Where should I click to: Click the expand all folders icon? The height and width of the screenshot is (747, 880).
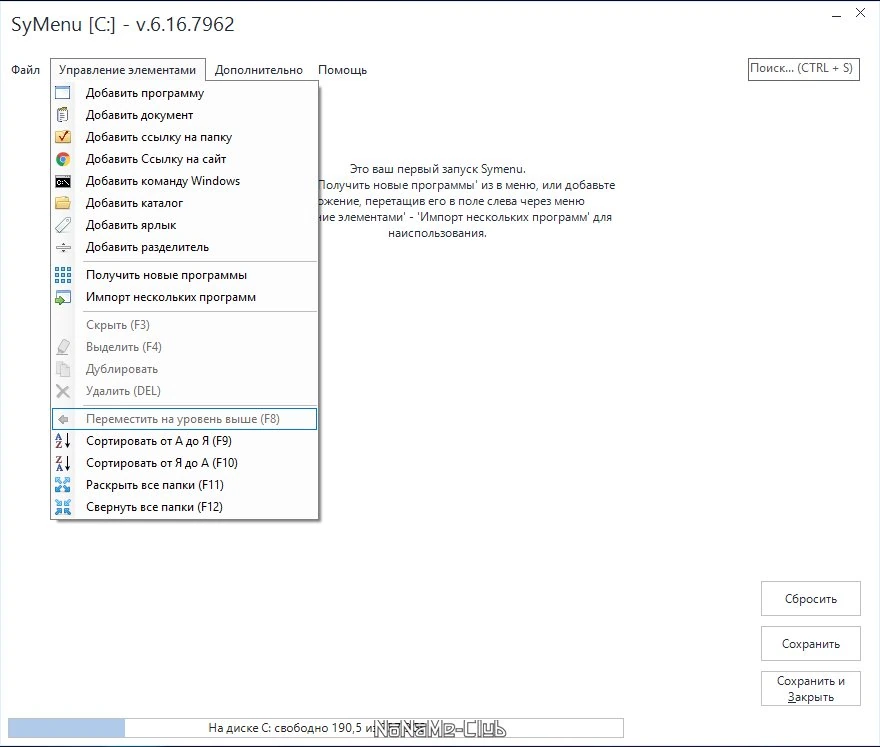[63, 485]
